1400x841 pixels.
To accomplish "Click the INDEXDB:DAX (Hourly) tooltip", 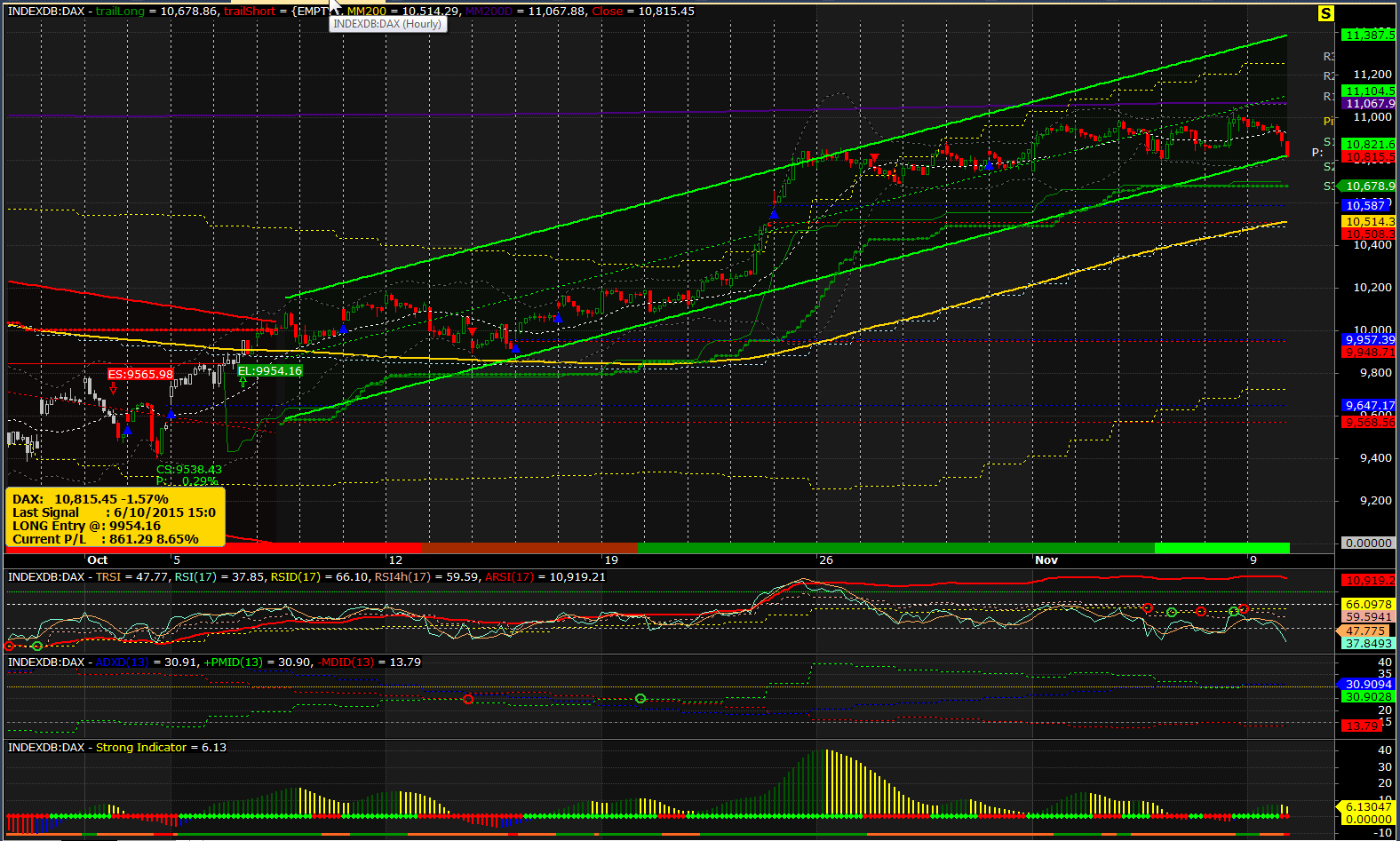I will point(387,24).
